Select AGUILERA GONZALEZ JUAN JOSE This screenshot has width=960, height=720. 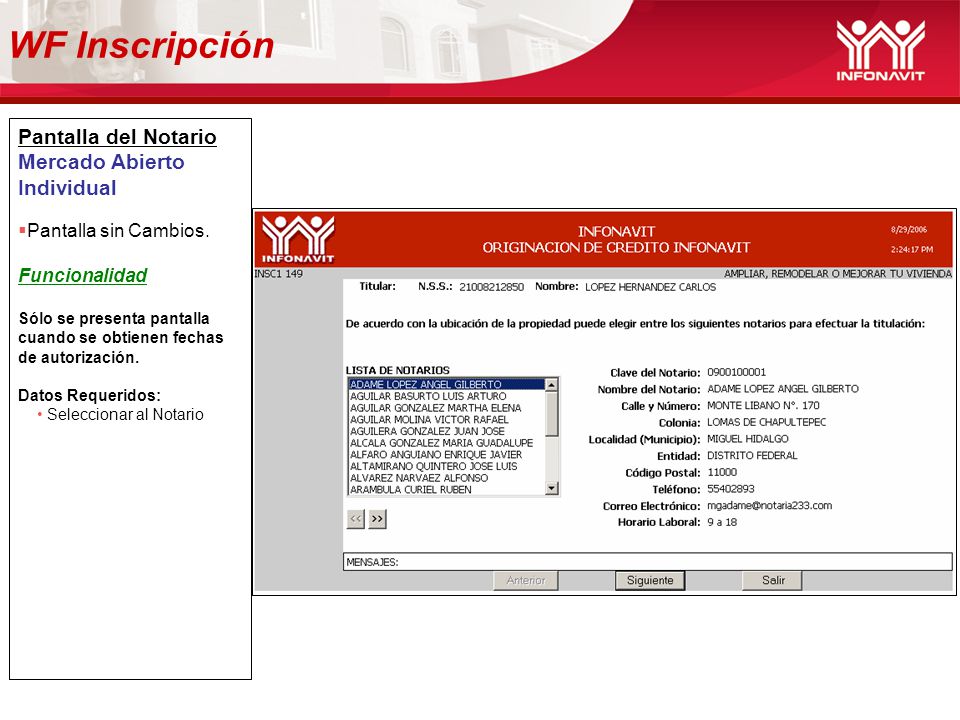pyautogui.click(x=446, y=431)
